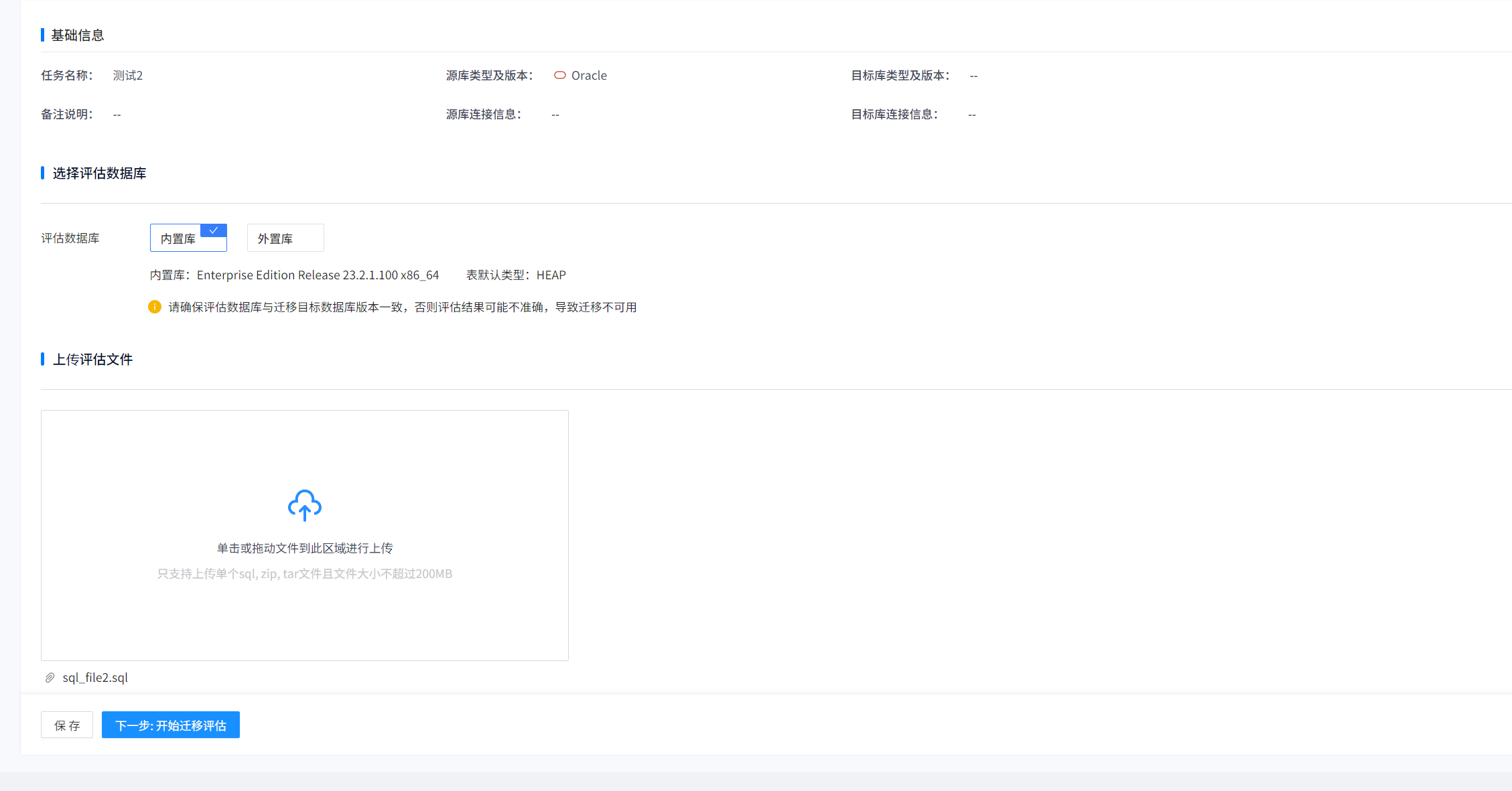Click the red Oracle logo icon

(x=560, y=76)
